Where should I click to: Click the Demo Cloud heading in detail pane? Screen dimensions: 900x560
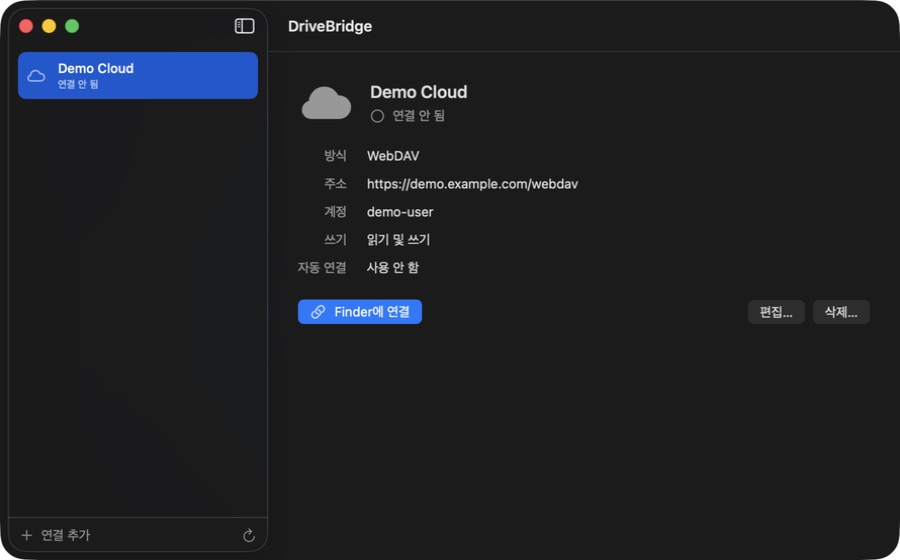418,92
